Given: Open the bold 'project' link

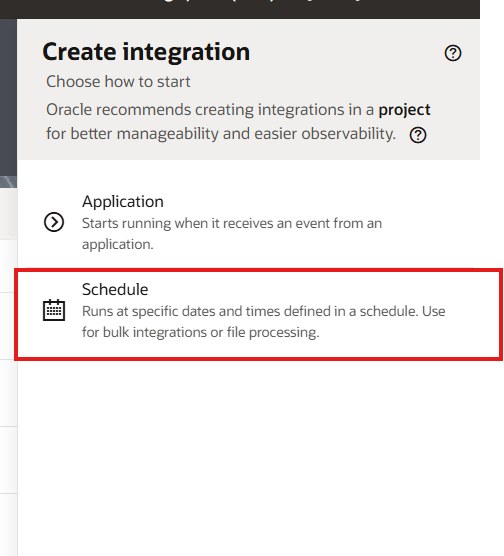Looking at the screenshot, I should tap(404, 110).
